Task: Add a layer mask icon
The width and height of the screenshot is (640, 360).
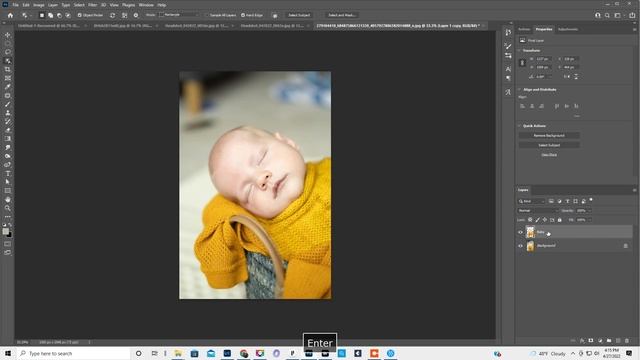Action: point(591,340)
